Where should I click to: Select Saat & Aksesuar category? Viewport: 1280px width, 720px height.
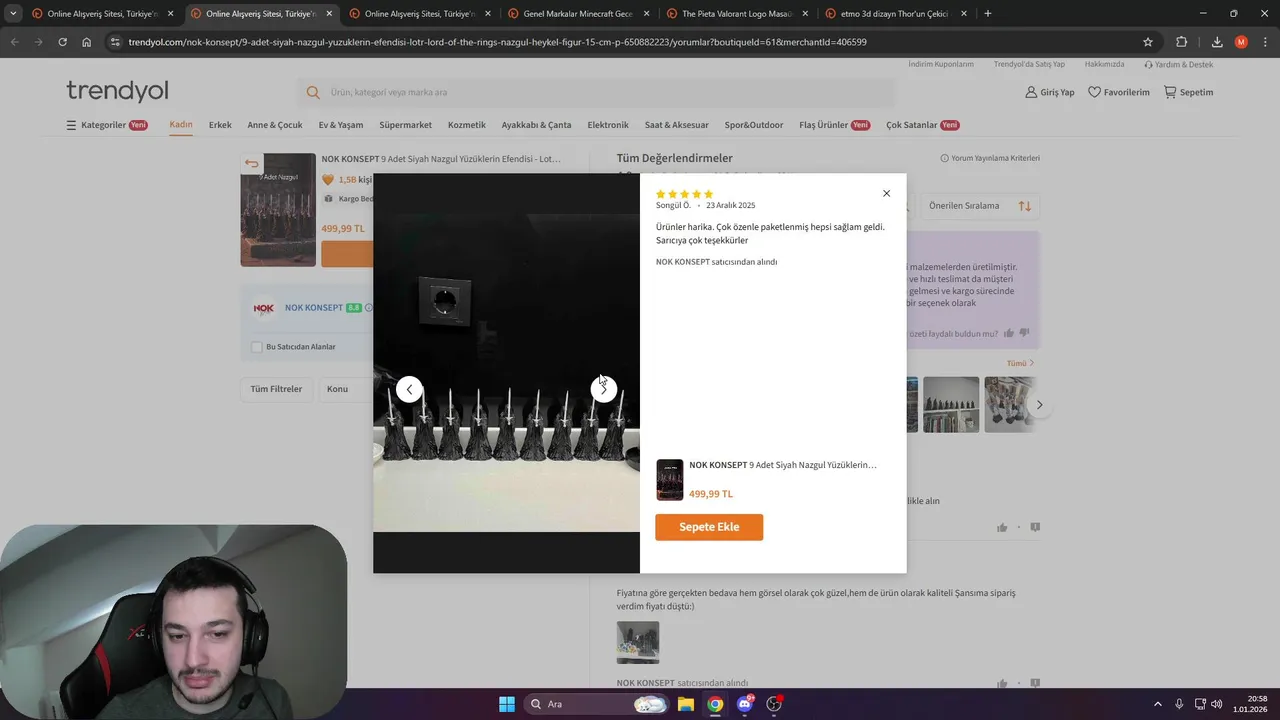click(677, 125)
